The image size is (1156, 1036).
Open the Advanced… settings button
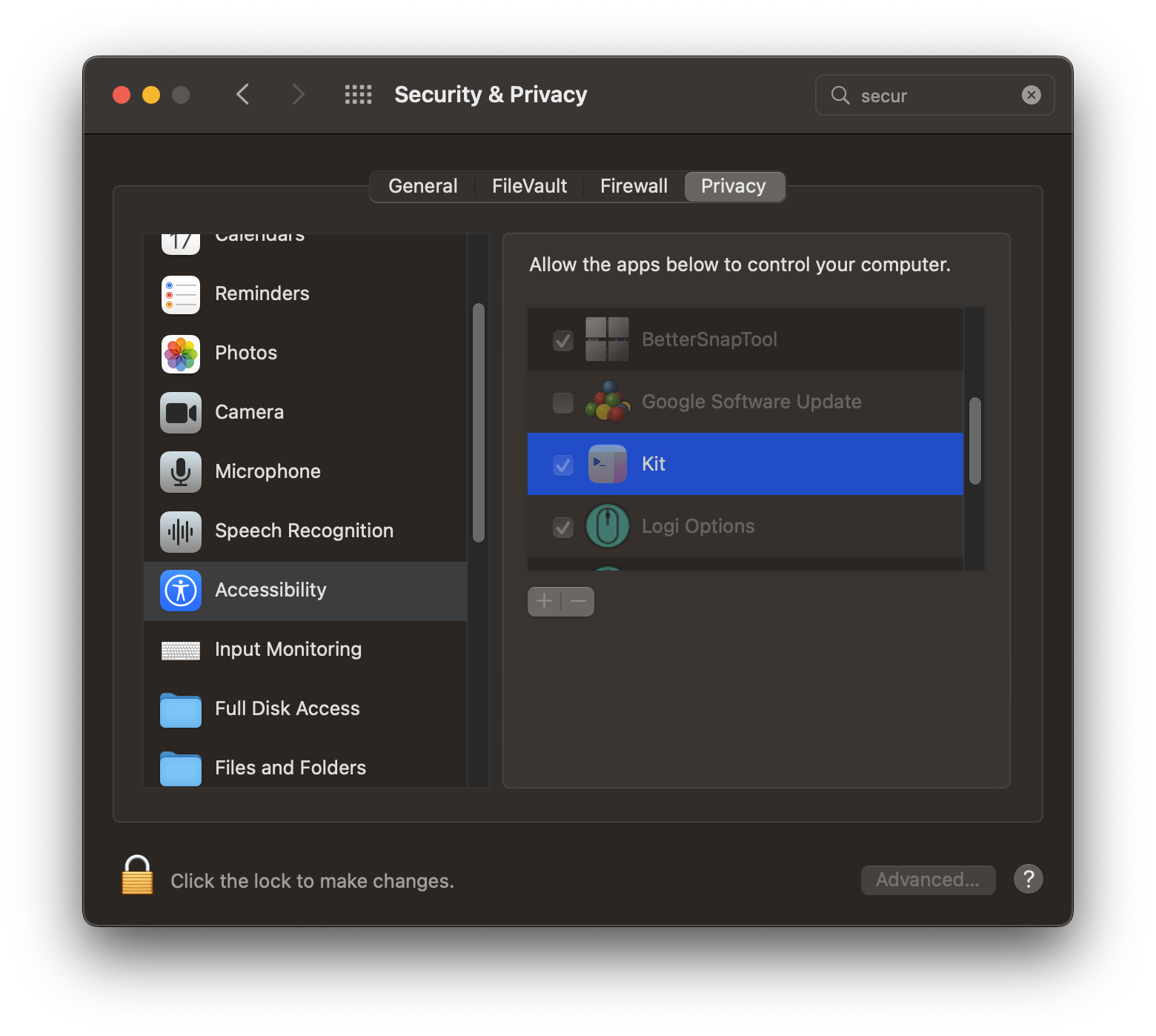coord(928,880)
